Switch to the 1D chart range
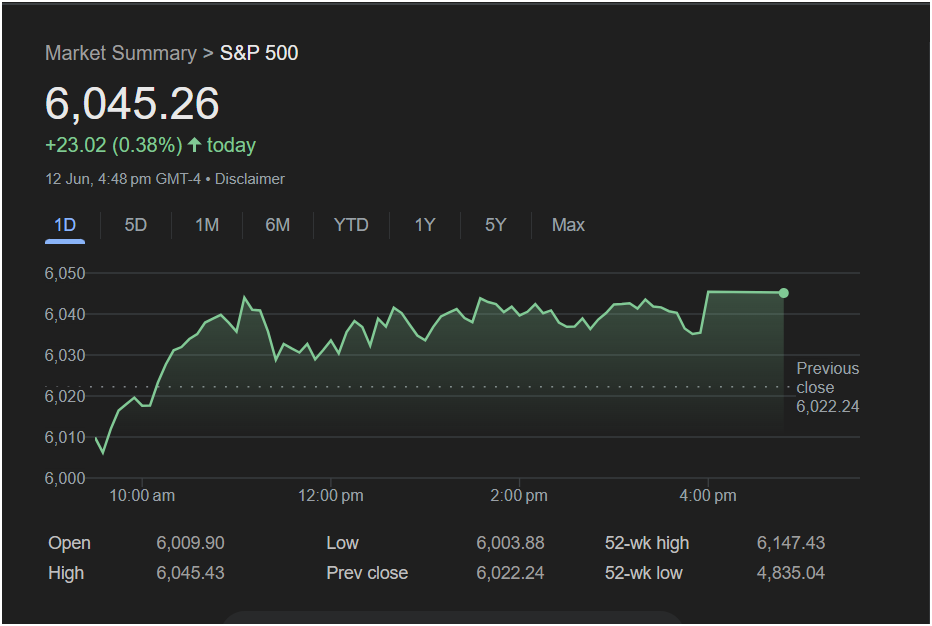Image resolution: width=932 pixels, height=626 pixels. (x=65, y=225)
